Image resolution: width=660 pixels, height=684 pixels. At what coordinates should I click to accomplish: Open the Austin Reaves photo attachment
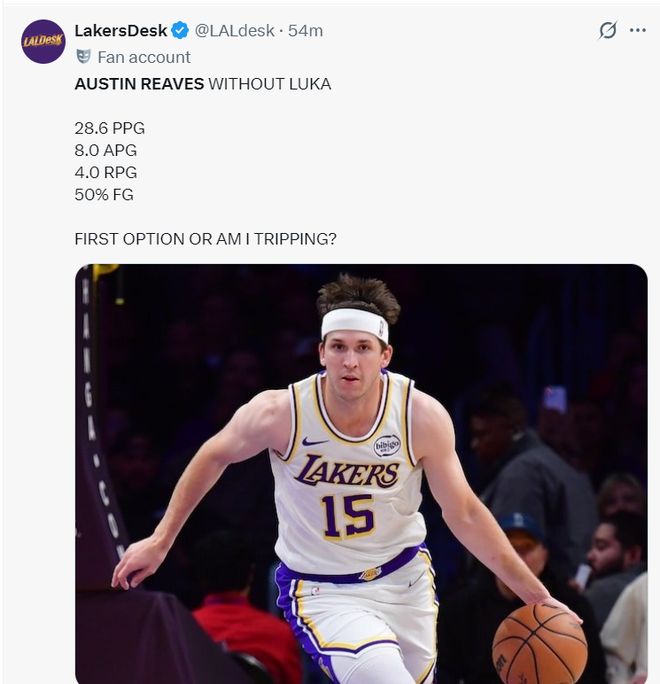tap(361, 474)
